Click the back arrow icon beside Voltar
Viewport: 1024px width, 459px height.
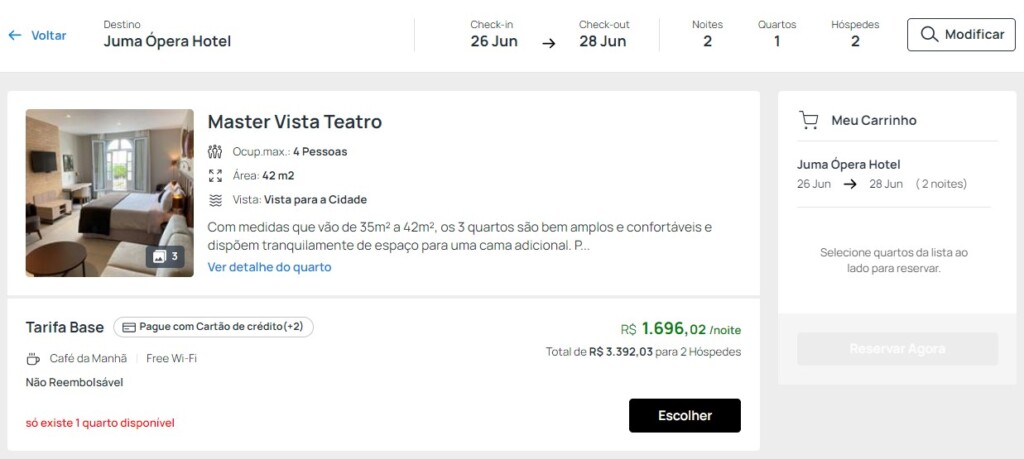(15, 35)
